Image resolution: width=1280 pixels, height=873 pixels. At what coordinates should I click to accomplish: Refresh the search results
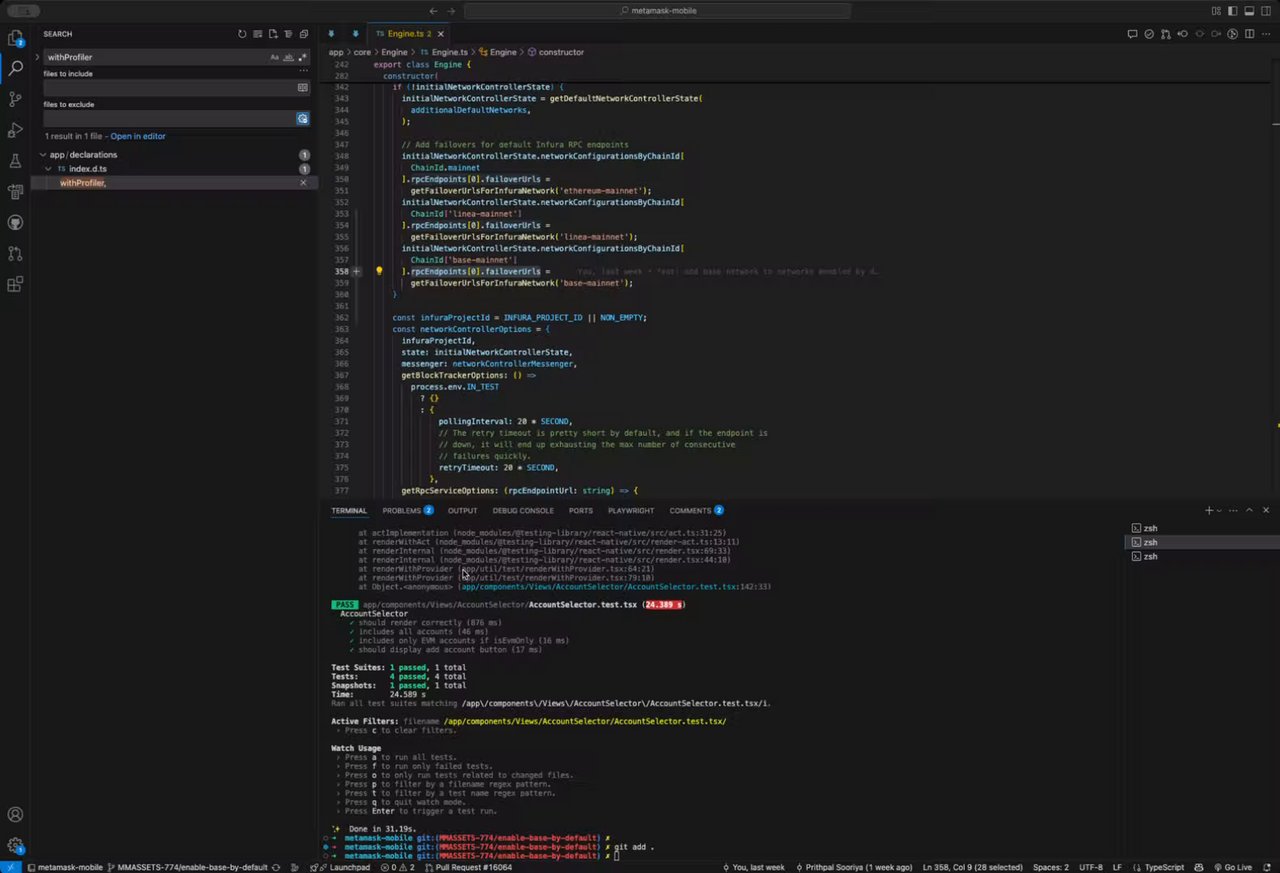pos(242,34)
